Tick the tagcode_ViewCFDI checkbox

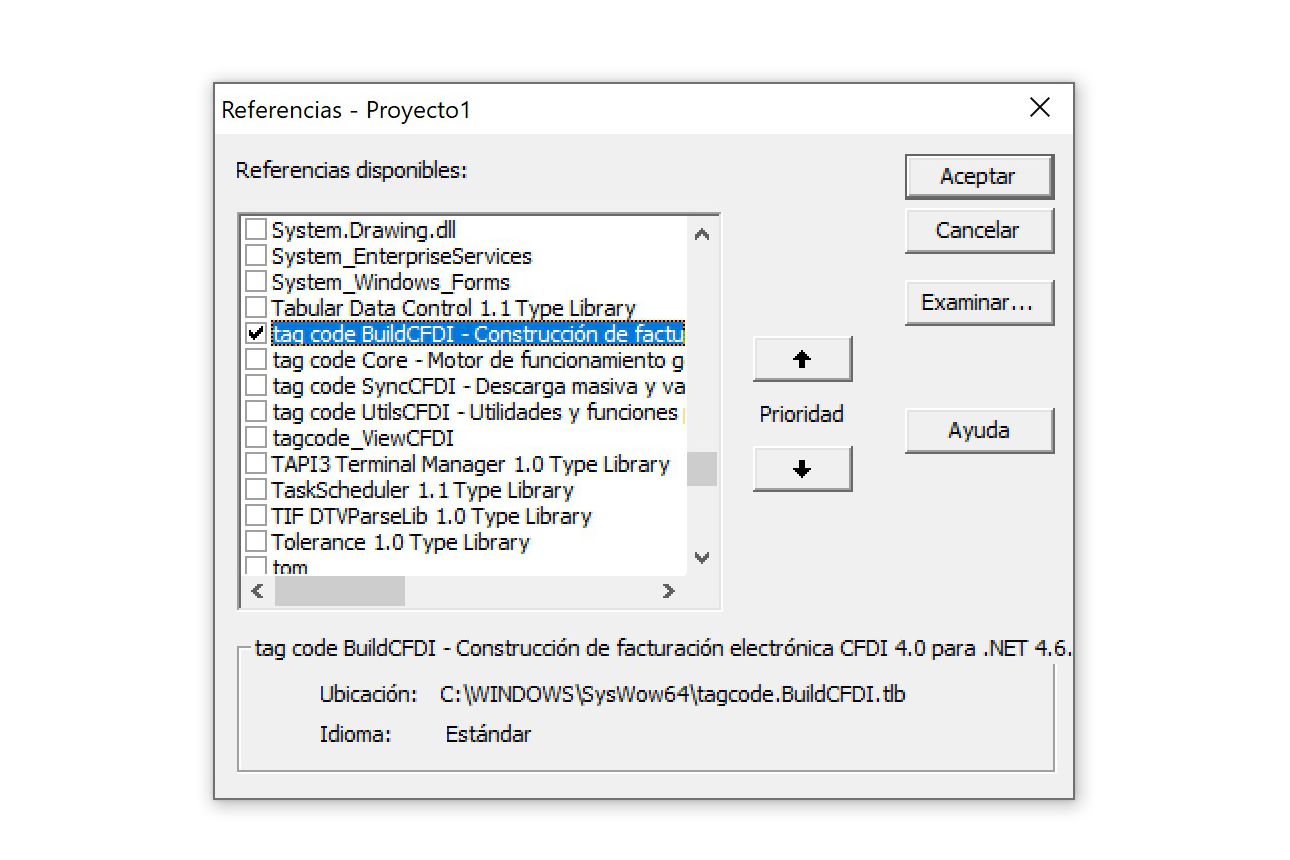(256, 438)
